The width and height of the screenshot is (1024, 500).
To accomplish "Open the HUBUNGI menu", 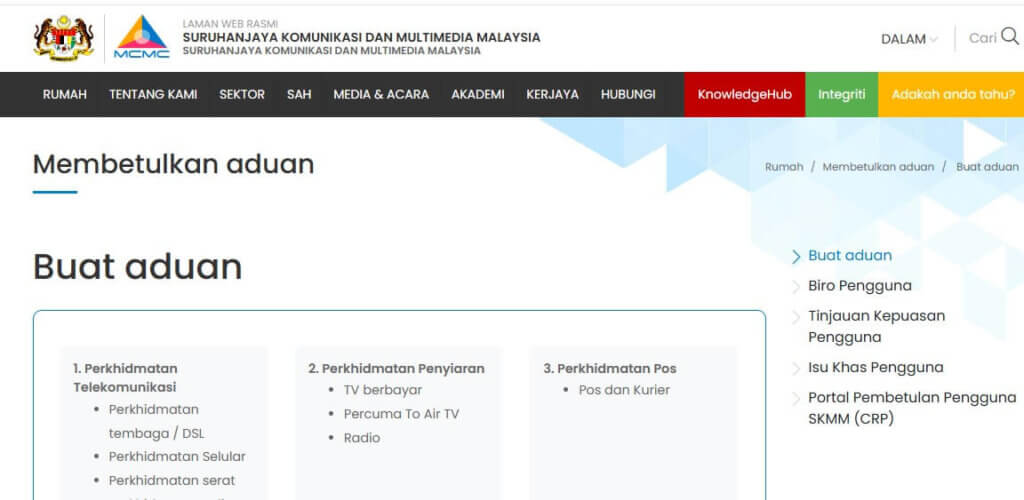I will click(x=628, y=95).
